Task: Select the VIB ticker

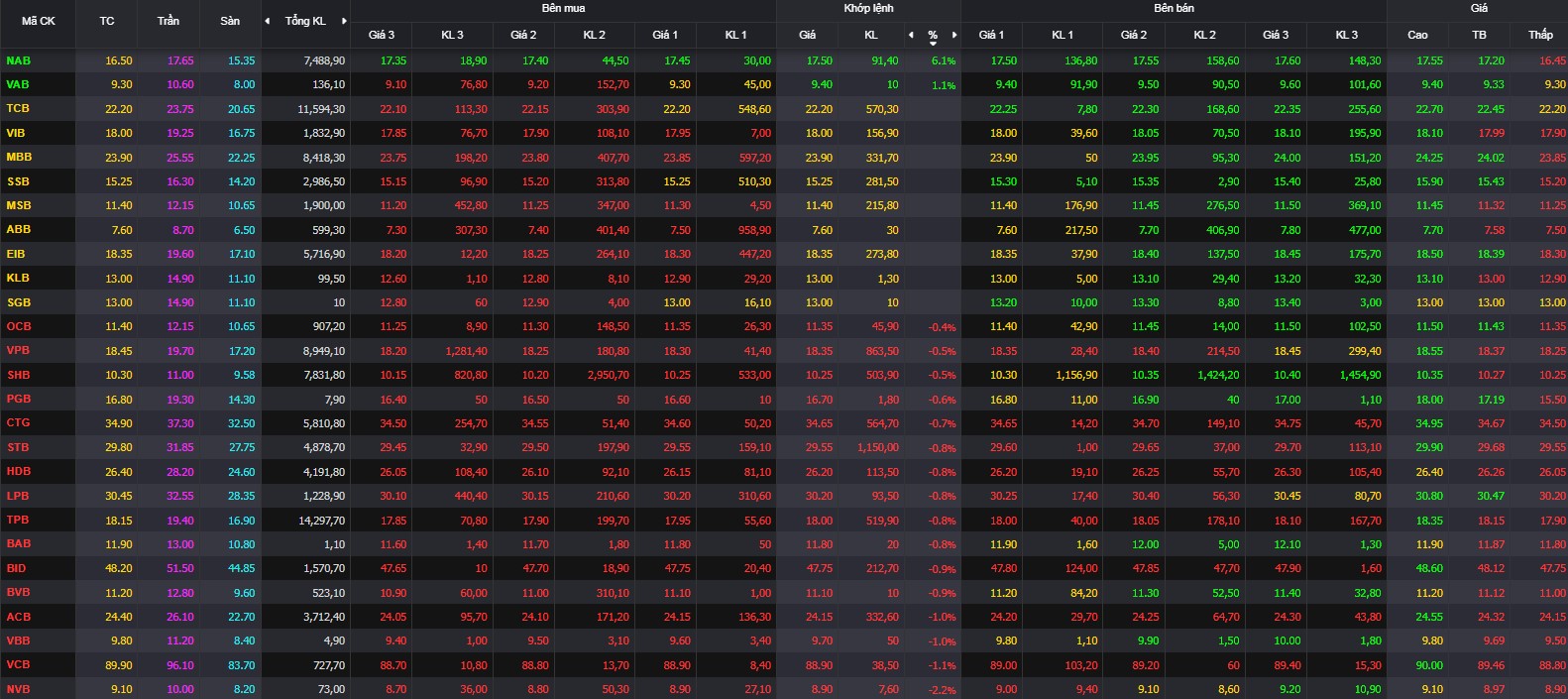Action: tap(16, 133)
